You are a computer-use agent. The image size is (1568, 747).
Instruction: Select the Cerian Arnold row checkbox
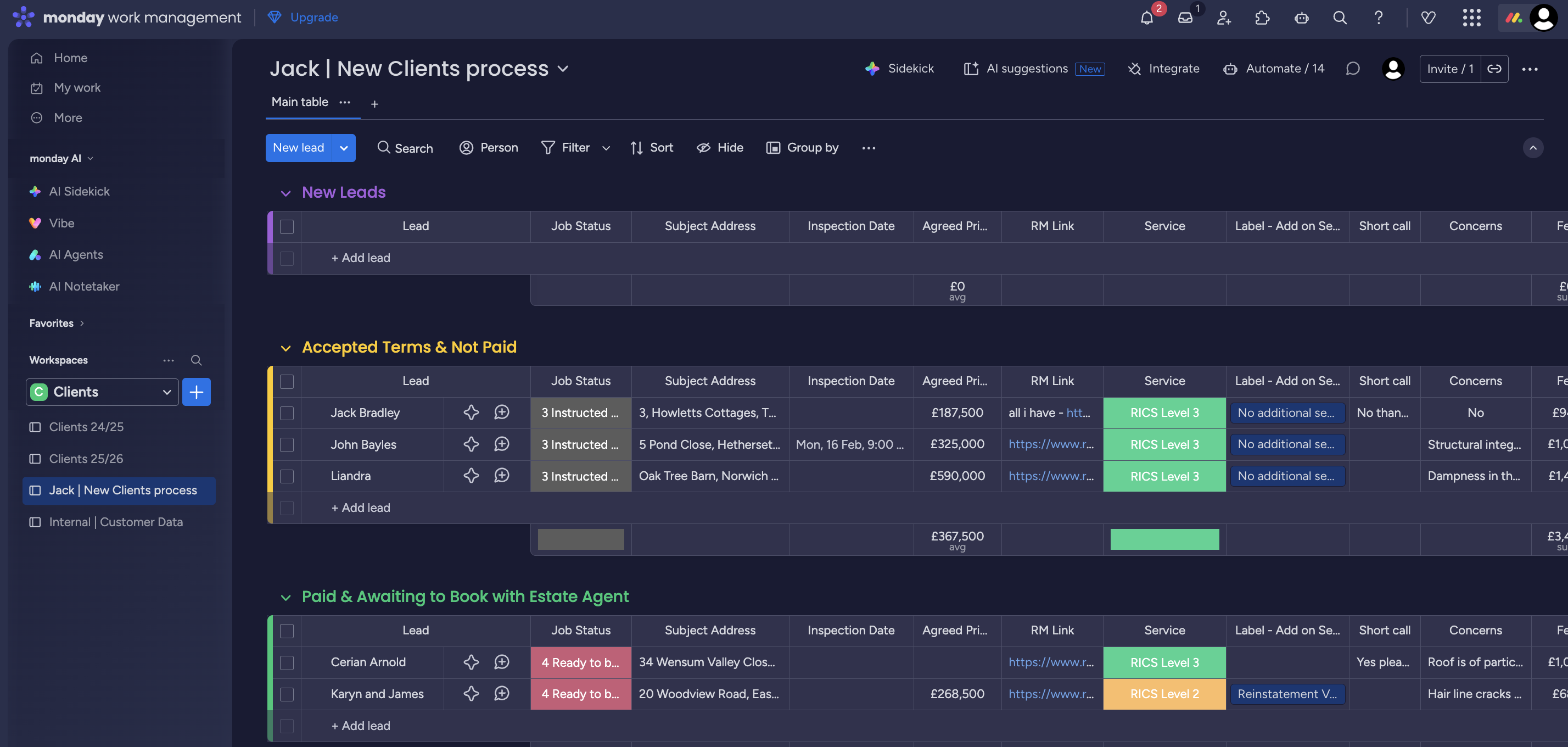click(x=287, y=662)
